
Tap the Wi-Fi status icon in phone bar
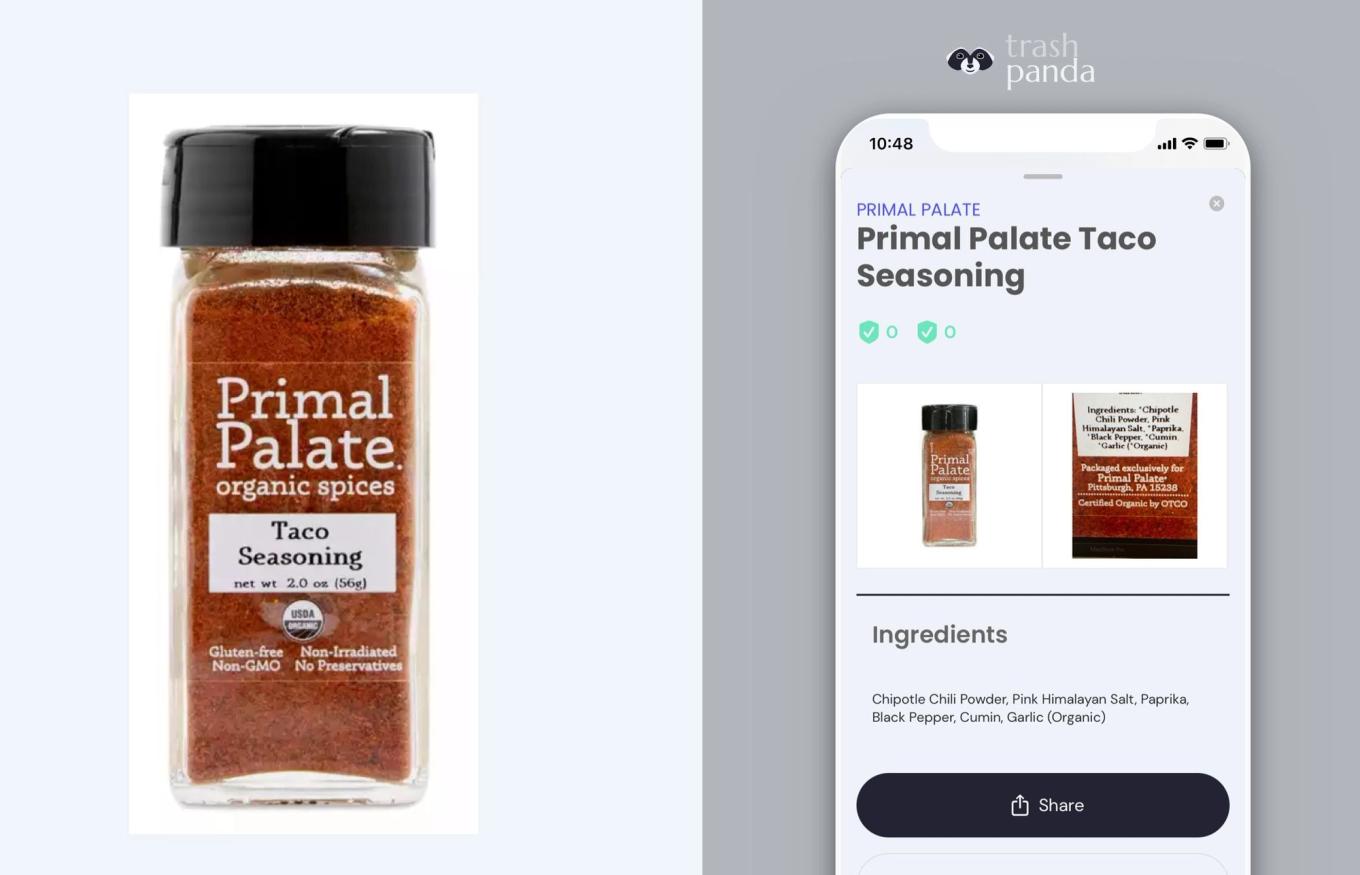click(x=1189, y=143)
